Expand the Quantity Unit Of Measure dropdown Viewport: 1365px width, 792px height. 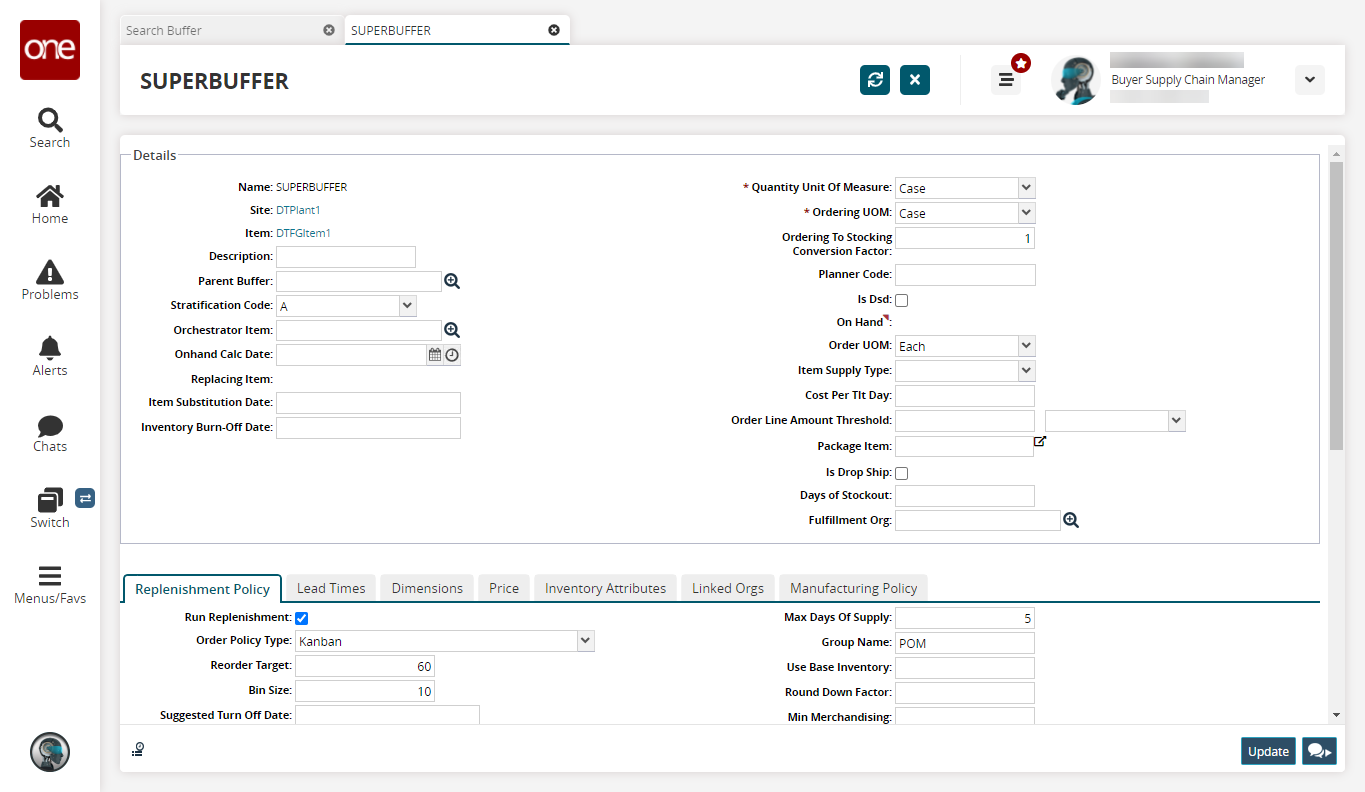tap(1026, 188)
